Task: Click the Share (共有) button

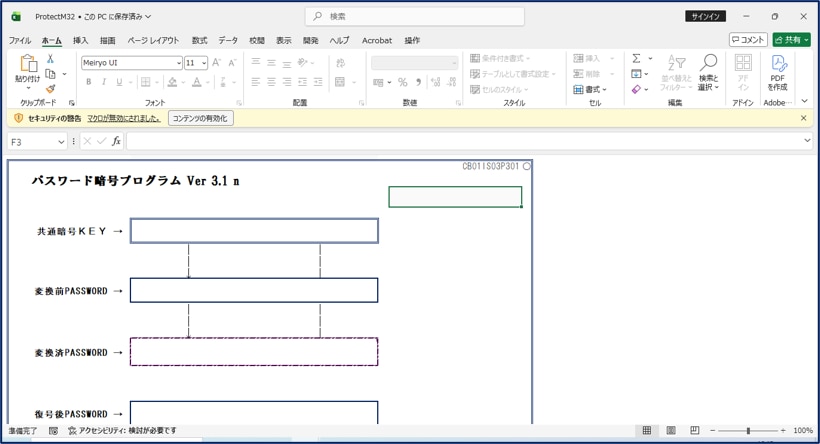Action: tap(791, 40)
